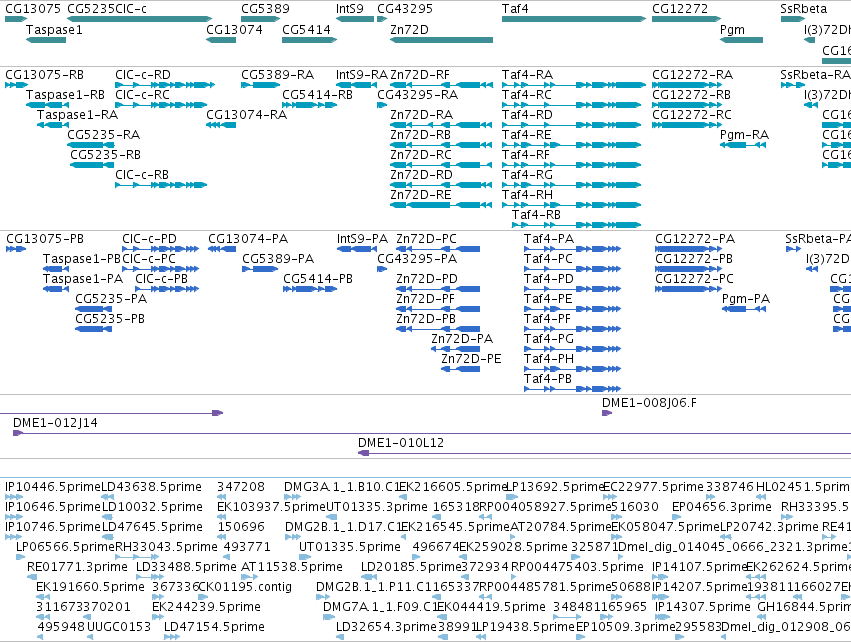Select transcript CG5235-RA
This screenshot has height=642, width=851.
coord(91,145)
